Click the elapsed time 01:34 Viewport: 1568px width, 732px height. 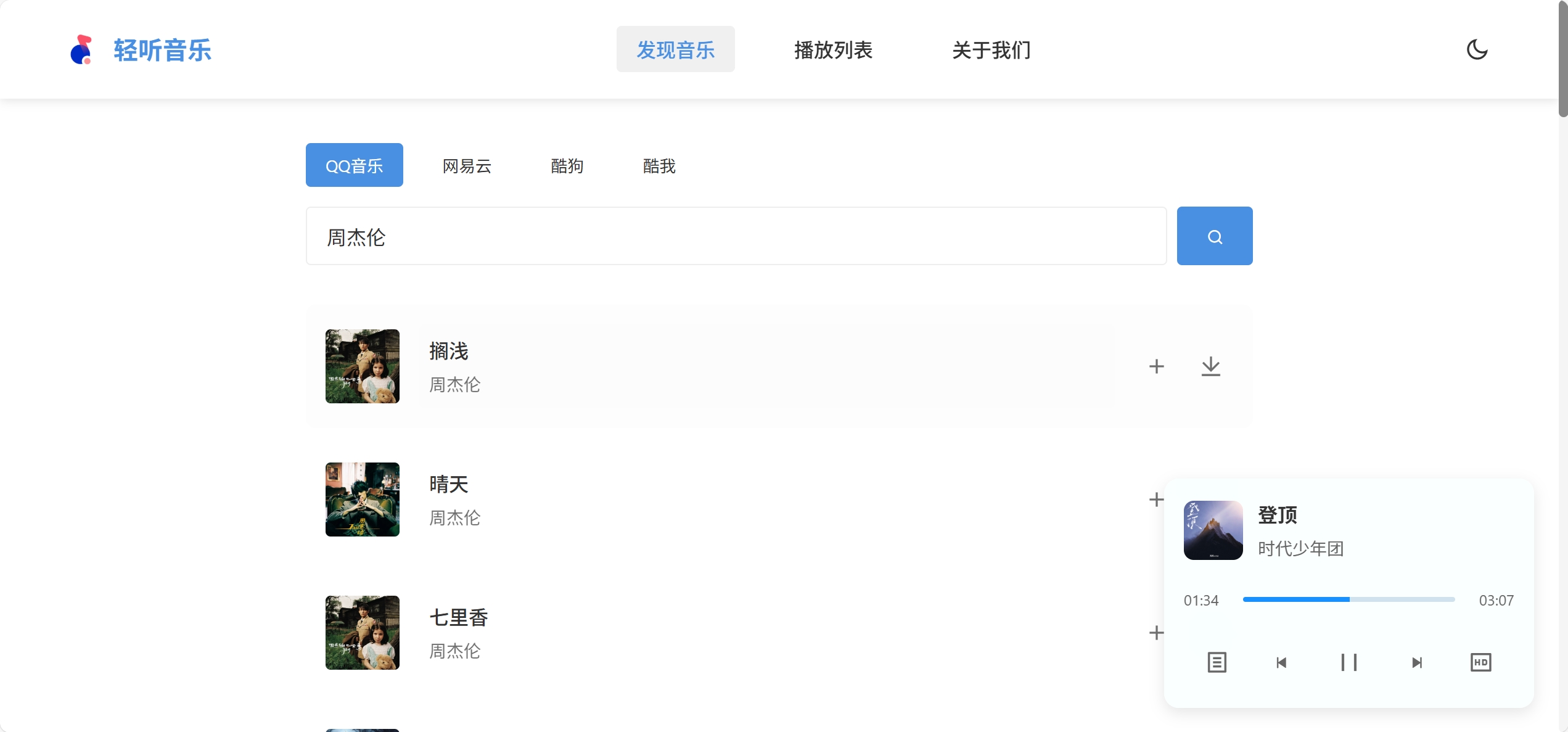tap(1201, 600)
